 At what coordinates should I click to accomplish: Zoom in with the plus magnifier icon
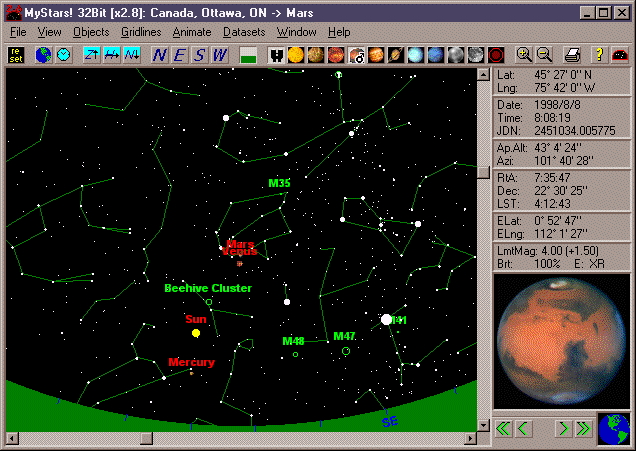click(x=524, y=55)
